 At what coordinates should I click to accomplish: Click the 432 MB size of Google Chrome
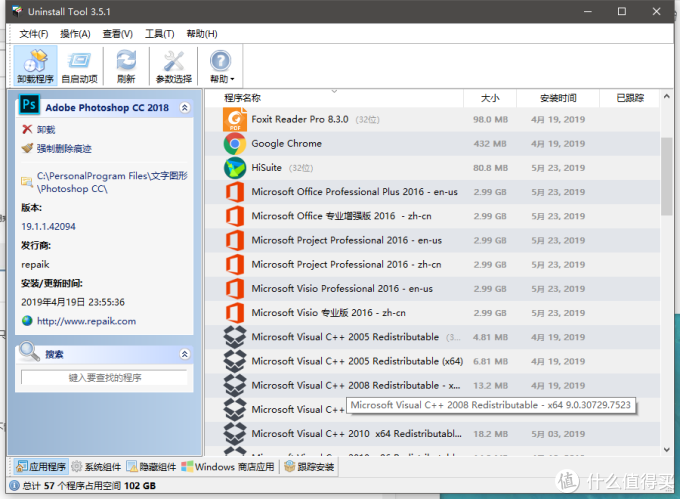[x=490, y=144]
